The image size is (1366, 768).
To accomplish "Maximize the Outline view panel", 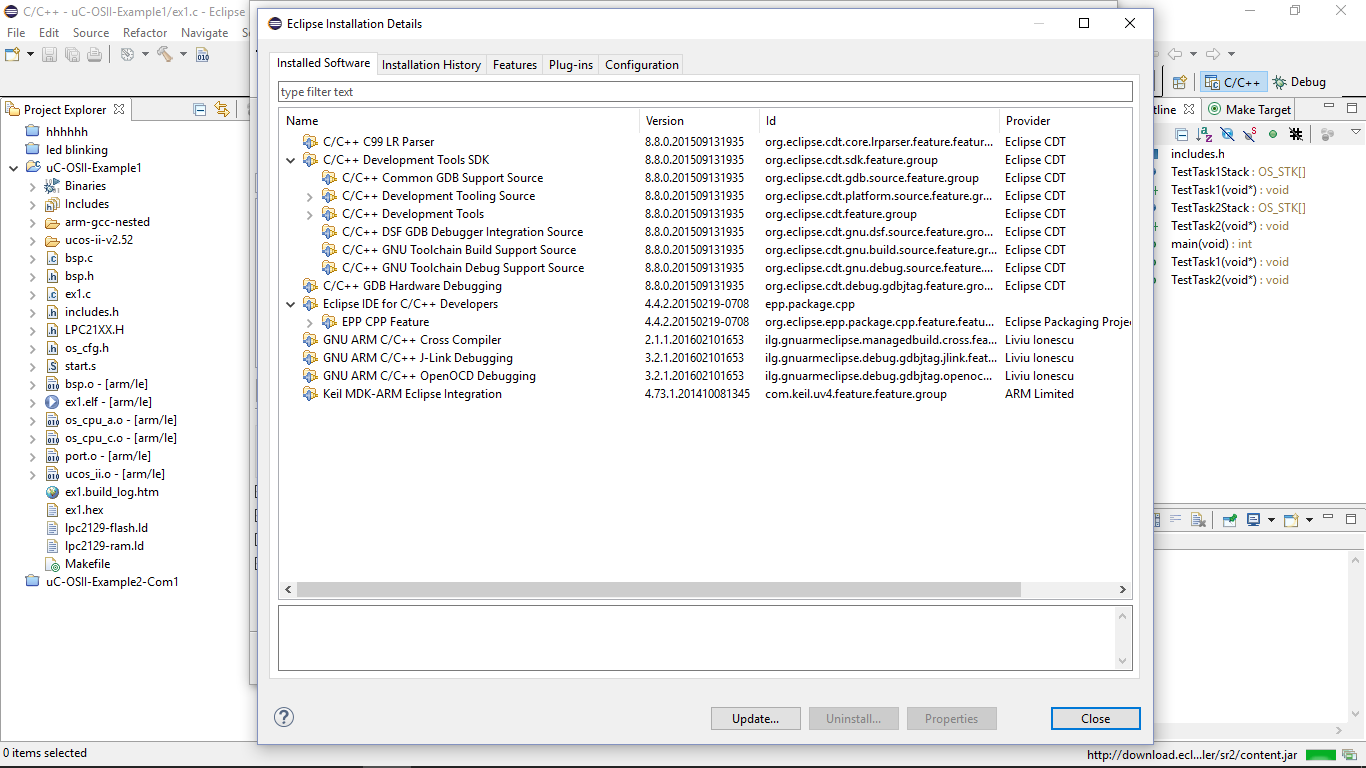I will 1352,108.
